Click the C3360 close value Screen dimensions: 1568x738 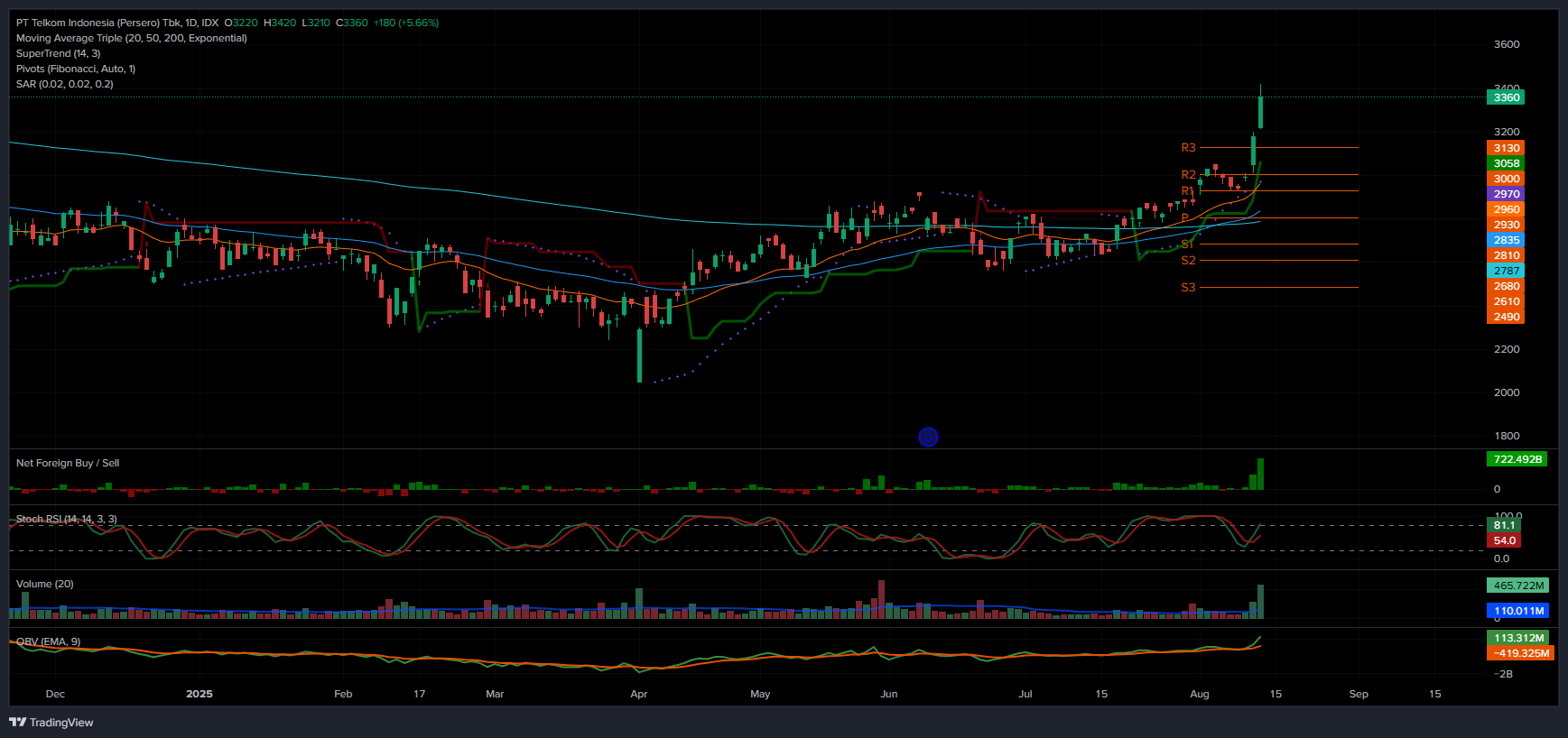pos(352,23)
